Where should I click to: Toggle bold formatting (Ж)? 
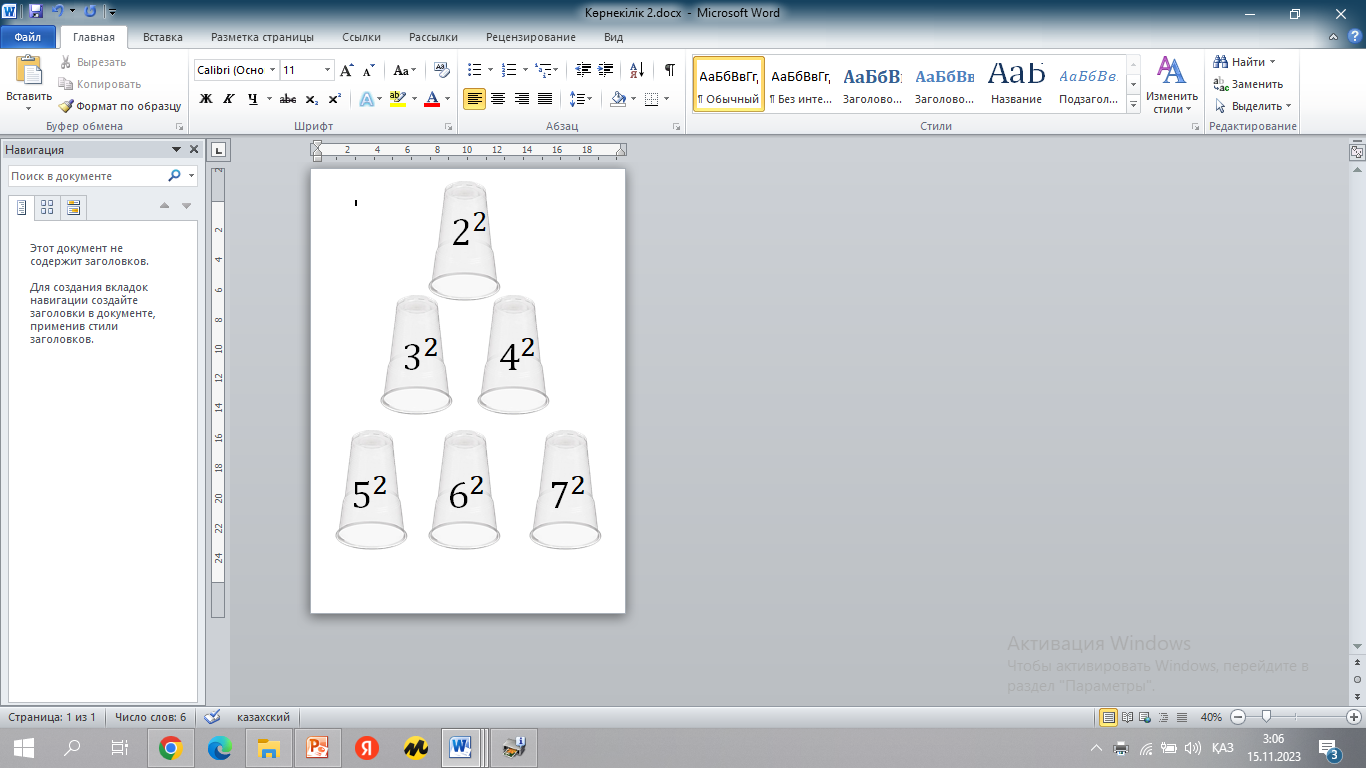tap(206, 99)
